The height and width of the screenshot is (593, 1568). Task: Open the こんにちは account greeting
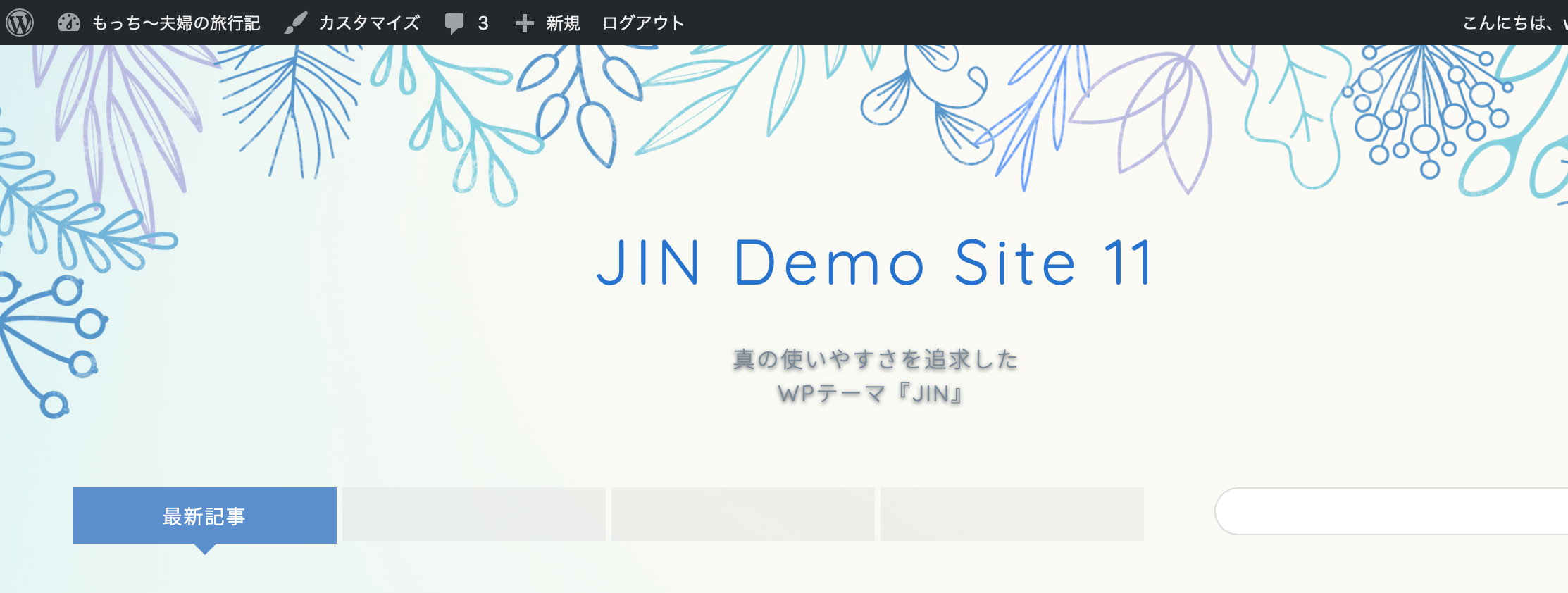[x=1514, y=23]
